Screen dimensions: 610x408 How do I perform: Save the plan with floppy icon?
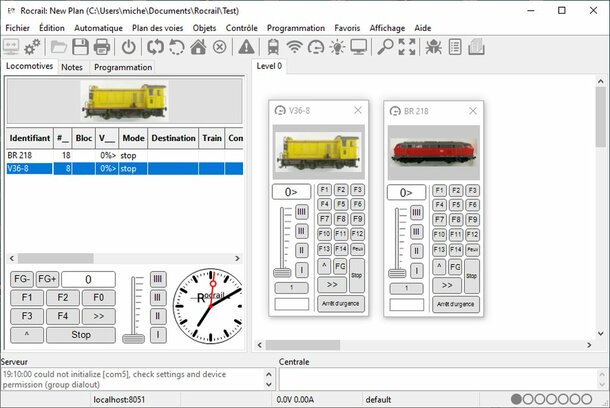point(81,47)
